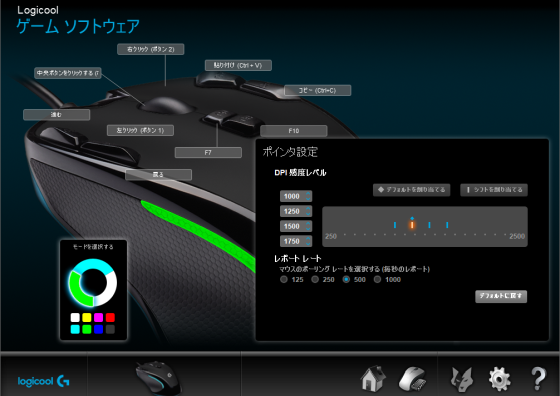Increase the 1500 DPI level with up arrow
This screenshot has width=560, height=396.
(x=308, y=224)
